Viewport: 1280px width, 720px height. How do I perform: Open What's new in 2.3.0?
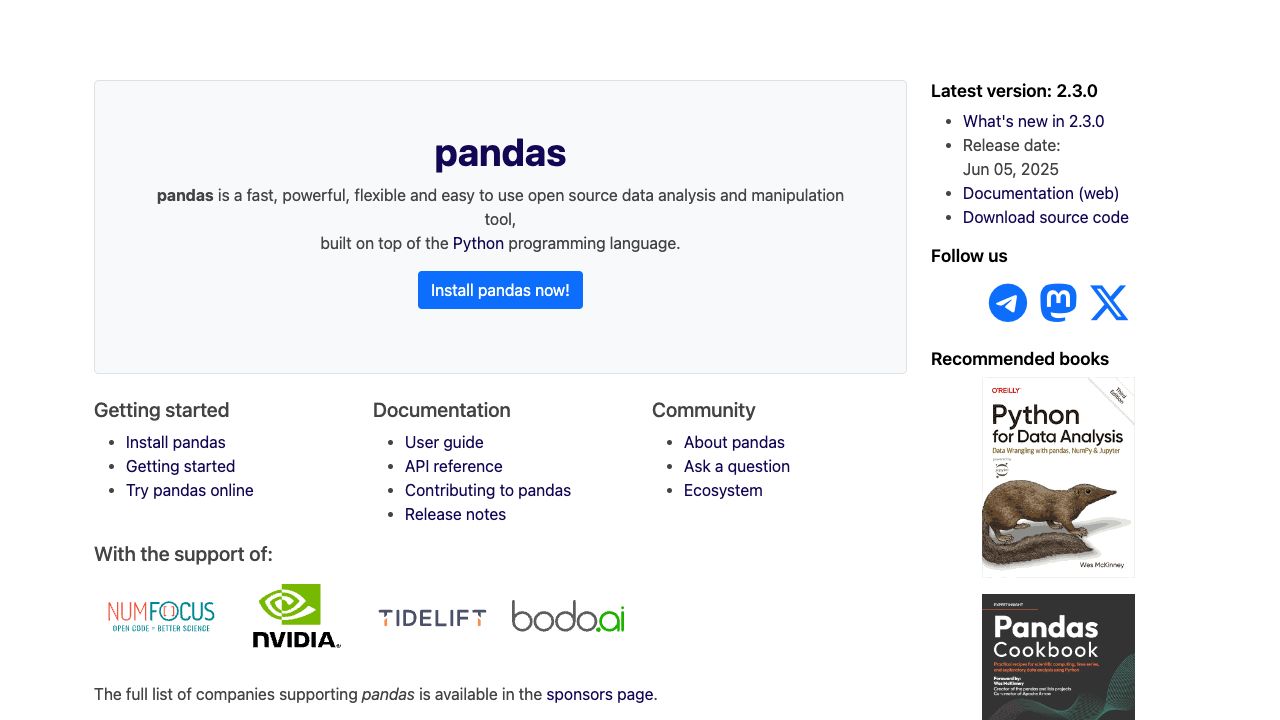(x=1033, y=121)
